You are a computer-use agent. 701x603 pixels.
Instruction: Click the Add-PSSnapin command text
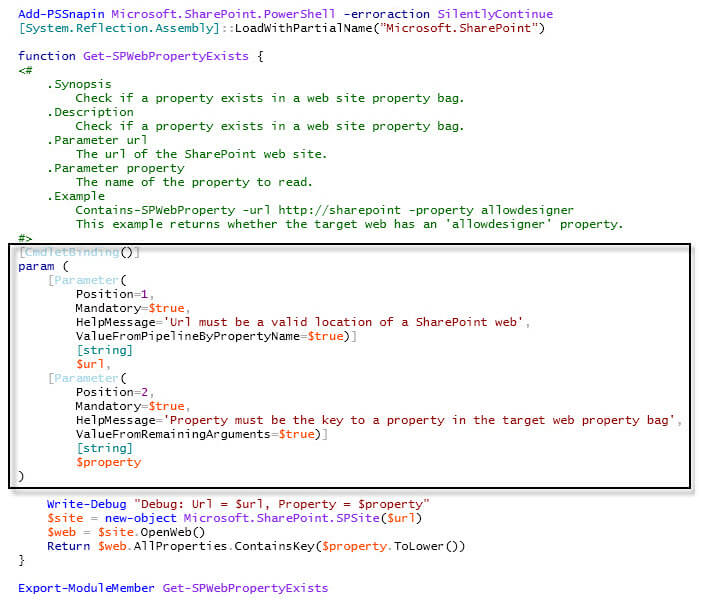click(x=61, y=14)
